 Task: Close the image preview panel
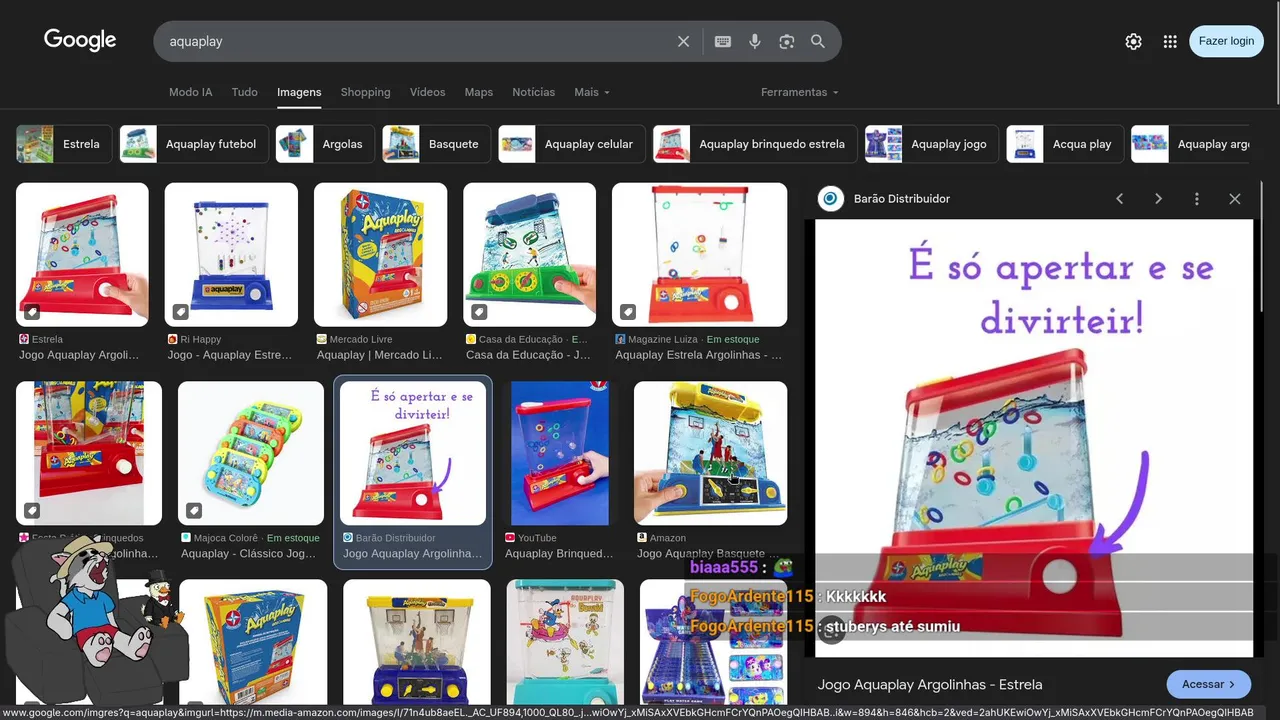pos(1235,199)
